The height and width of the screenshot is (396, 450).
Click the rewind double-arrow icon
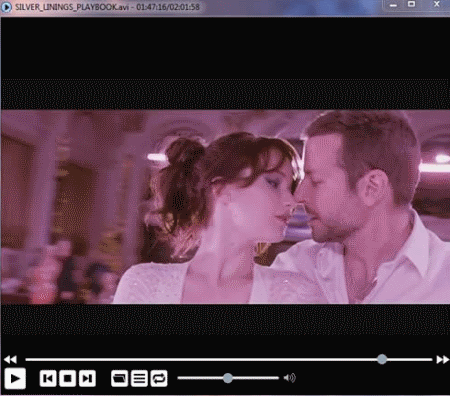[x=10, y=359]
